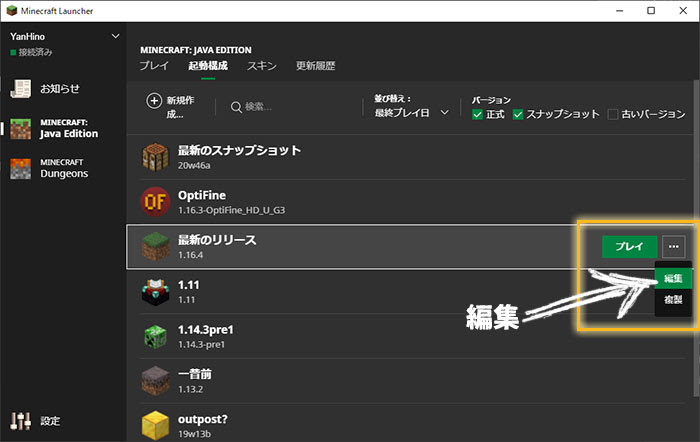Click the 1.16.3-OptiFine_HD_U_G3 version text
Image resolution: width=700 pixels, height=442 pixels.
(x=231, y=210)
